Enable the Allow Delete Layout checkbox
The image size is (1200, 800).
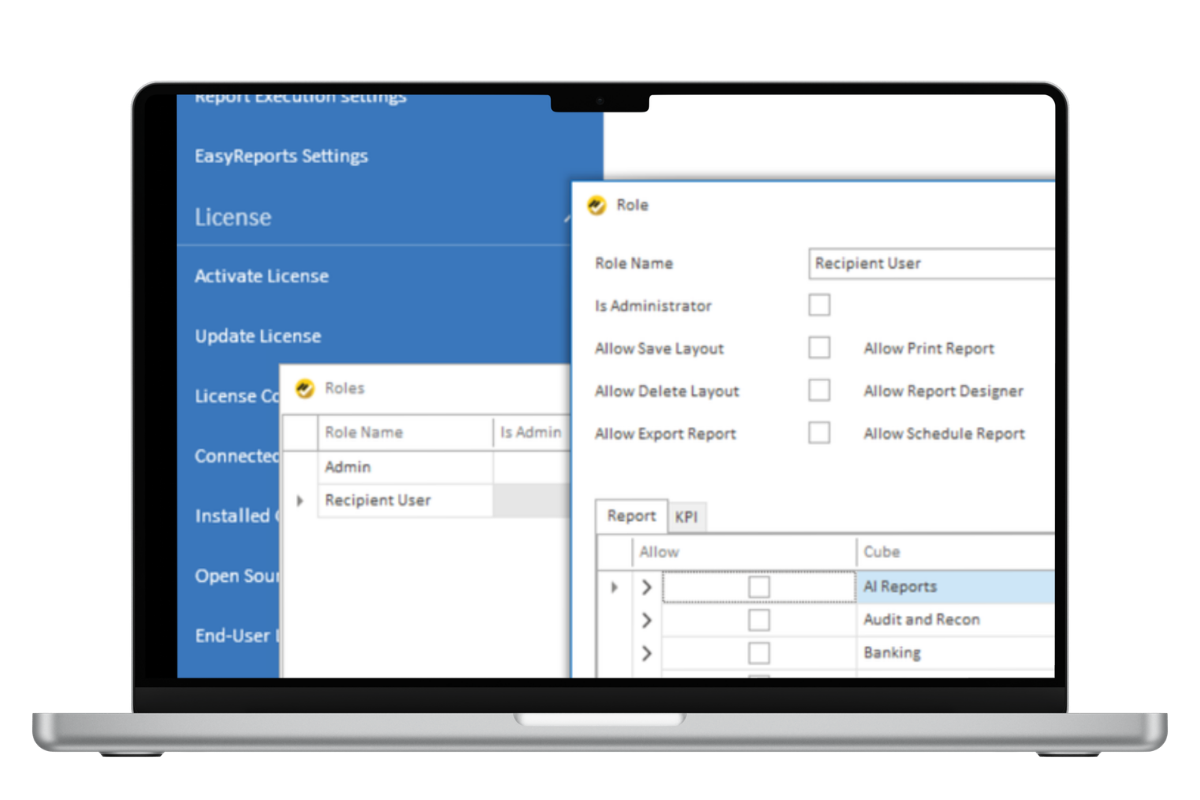[x=819, y=391]
